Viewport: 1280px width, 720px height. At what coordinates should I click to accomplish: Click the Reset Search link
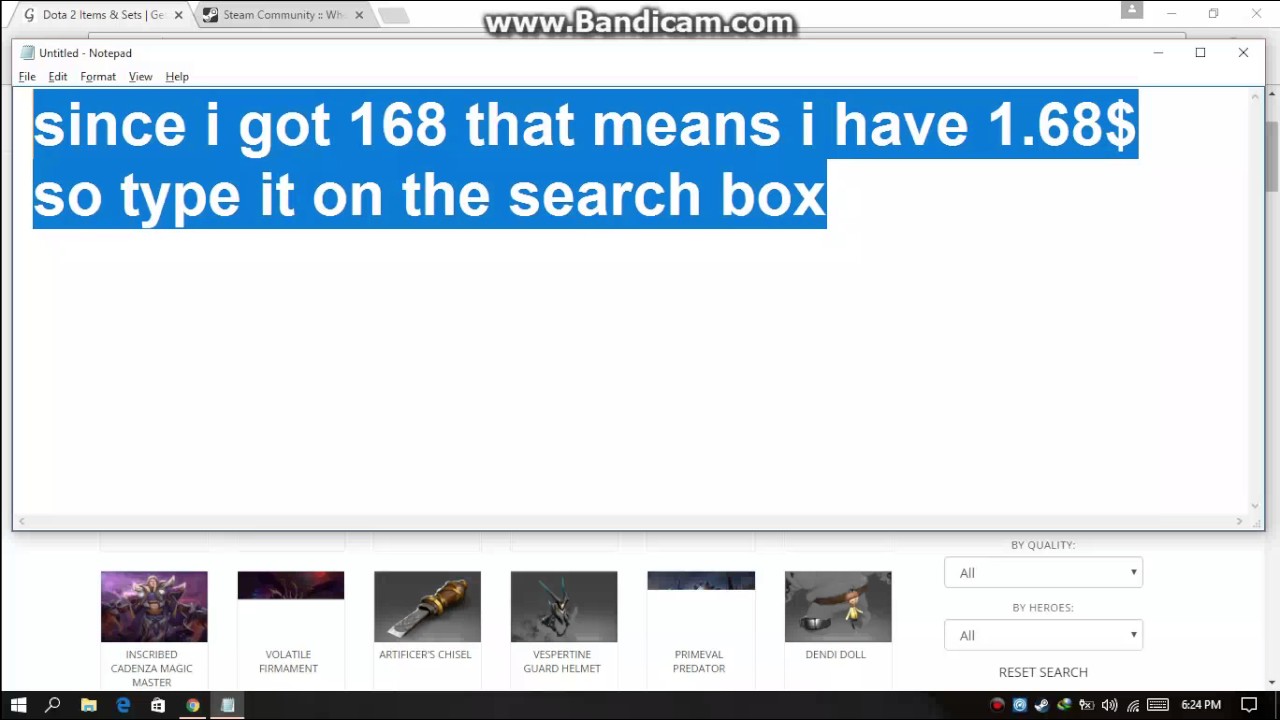point(1043,672)
